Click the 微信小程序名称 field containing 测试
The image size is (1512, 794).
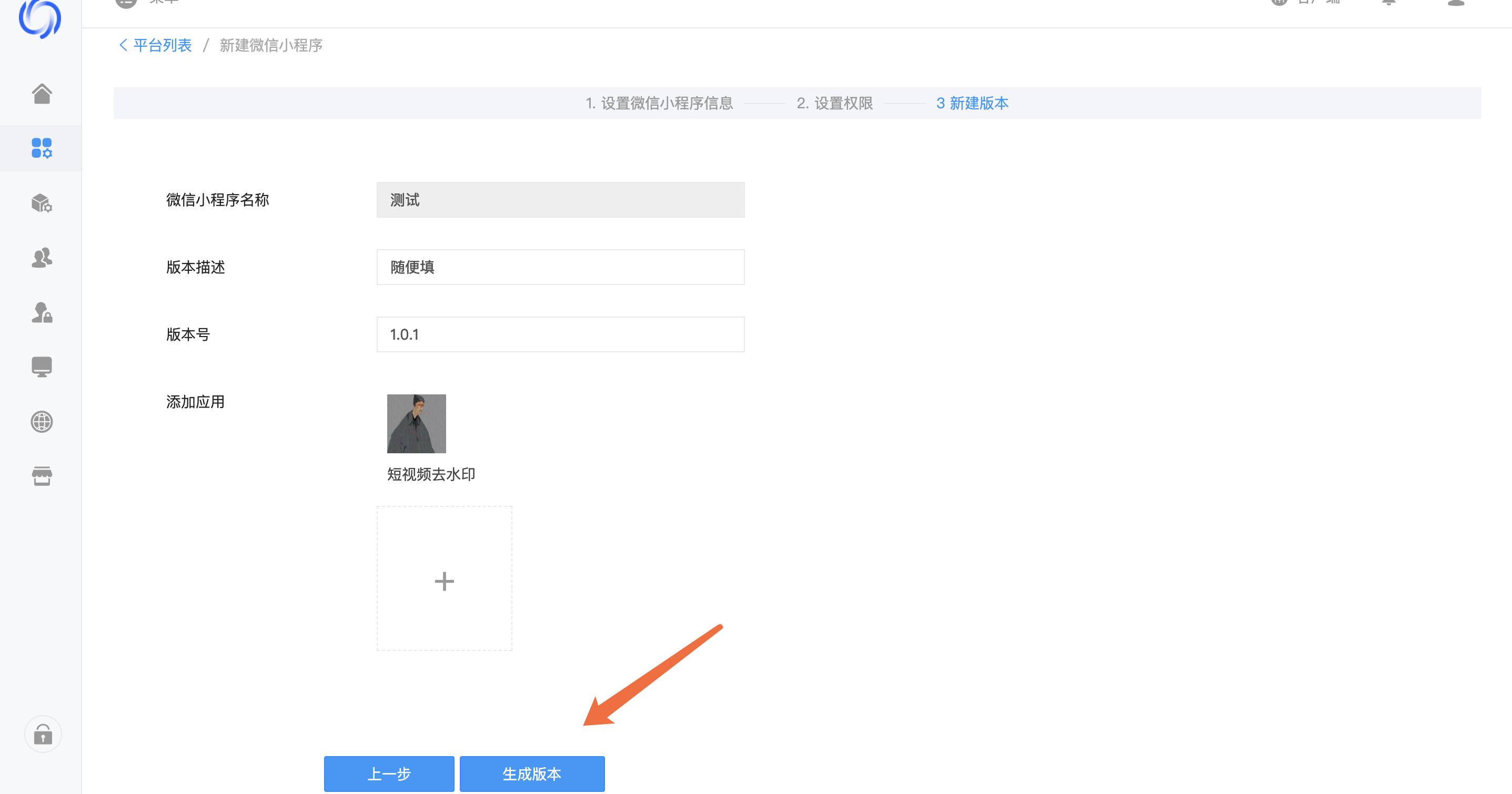pos(560,199)
